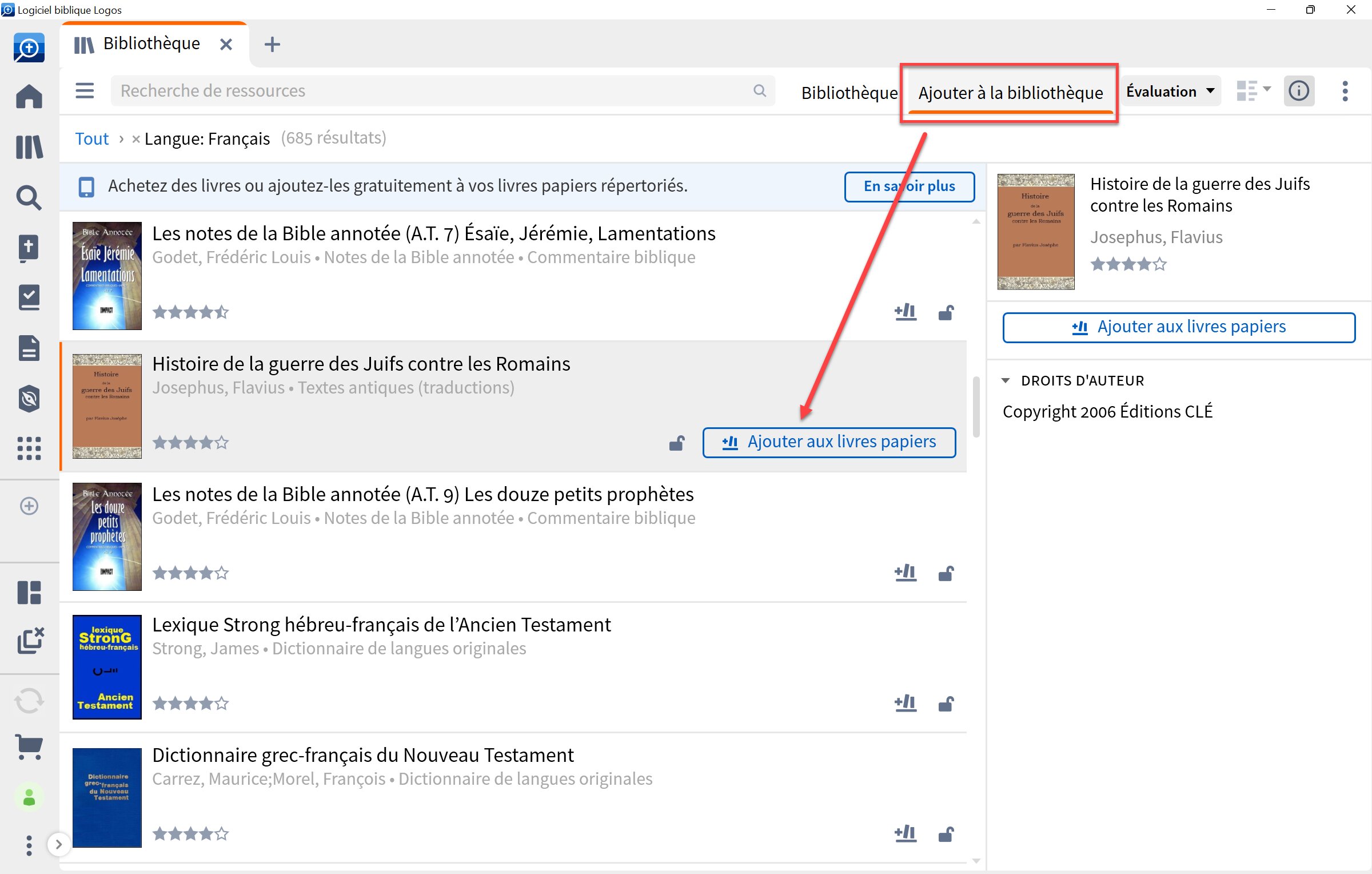Image resolution: width=1372 pixels, height=874 pixels.
Task: Open the checklist book sidebar icon
Action: click(29, 297)
